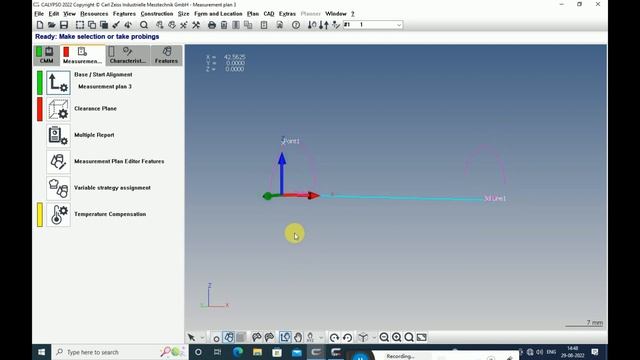This screenshot has width=640, height=360.
Task: Click the taskbar search box
Action: coord(119,352)
